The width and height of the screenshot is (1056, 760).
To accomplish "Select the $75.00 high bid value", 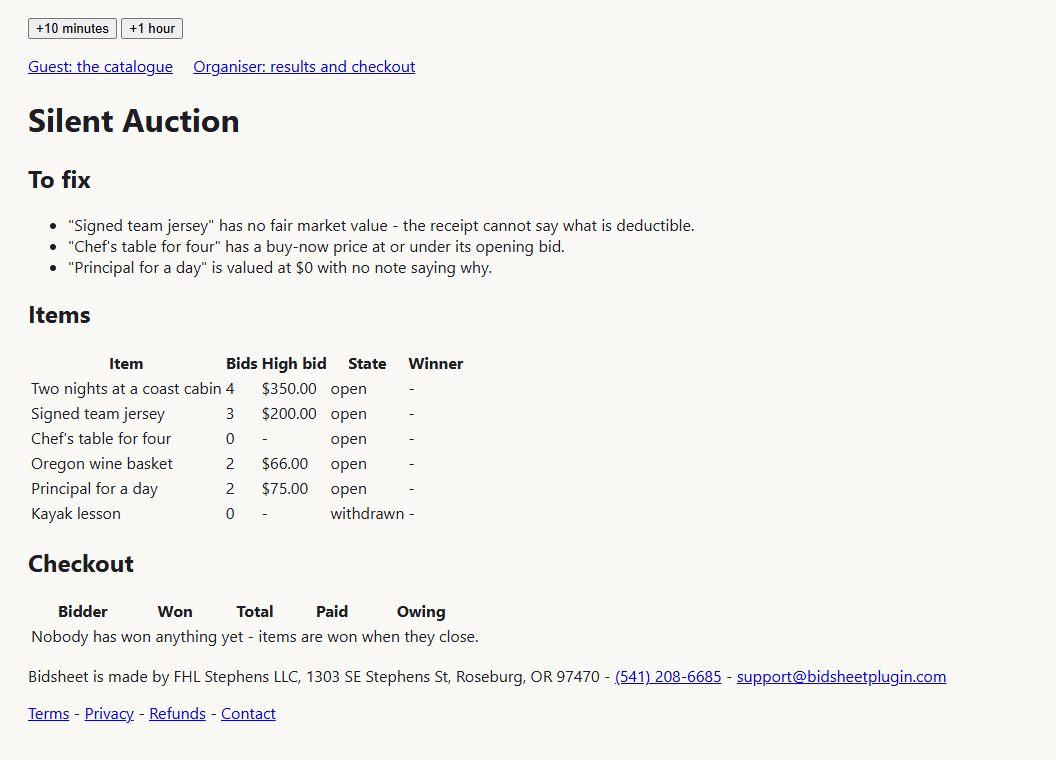I will point(285,488).
